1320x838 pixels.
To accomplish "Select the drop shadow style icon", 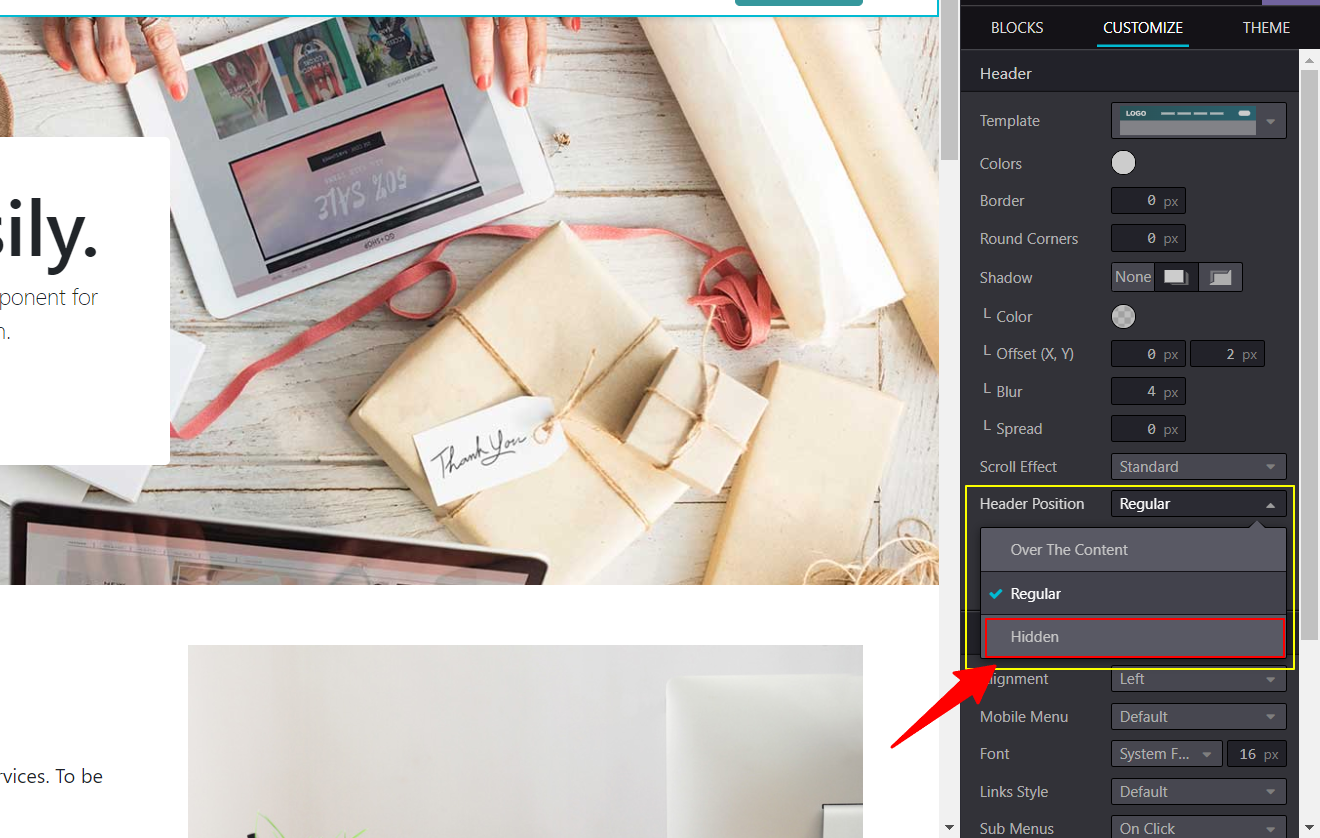I will 1174,276.
